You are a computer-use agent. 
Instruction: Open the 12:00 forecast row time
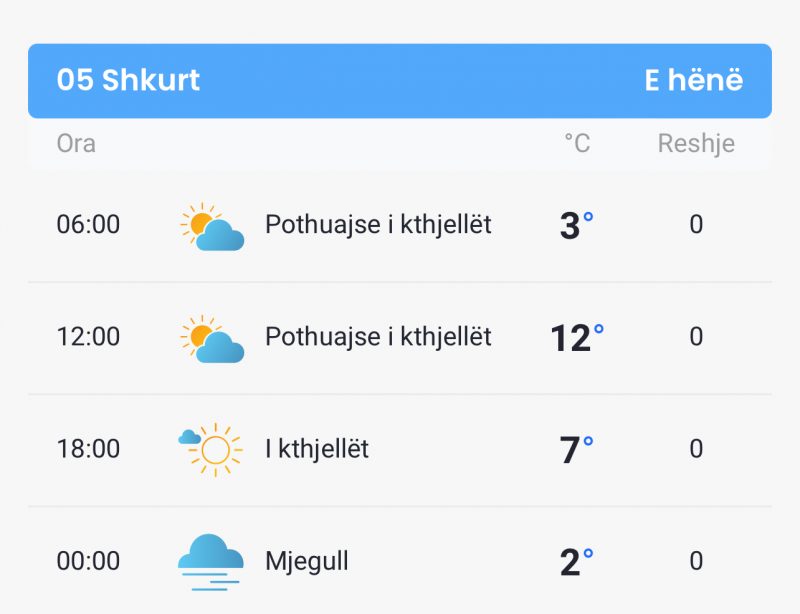[x=88, y=337]
